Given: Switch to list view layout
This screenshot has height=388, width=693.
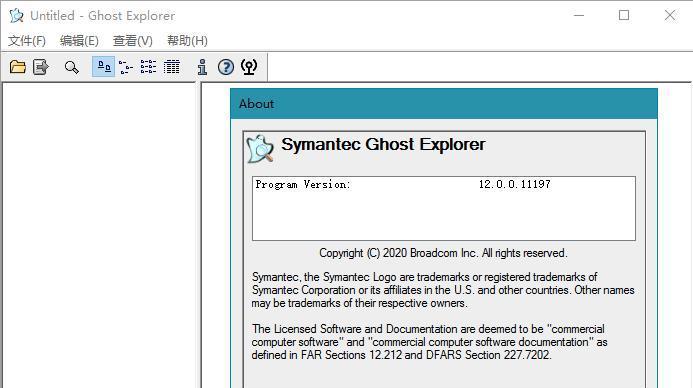Looking at the screenshot, I should [148, 67].
